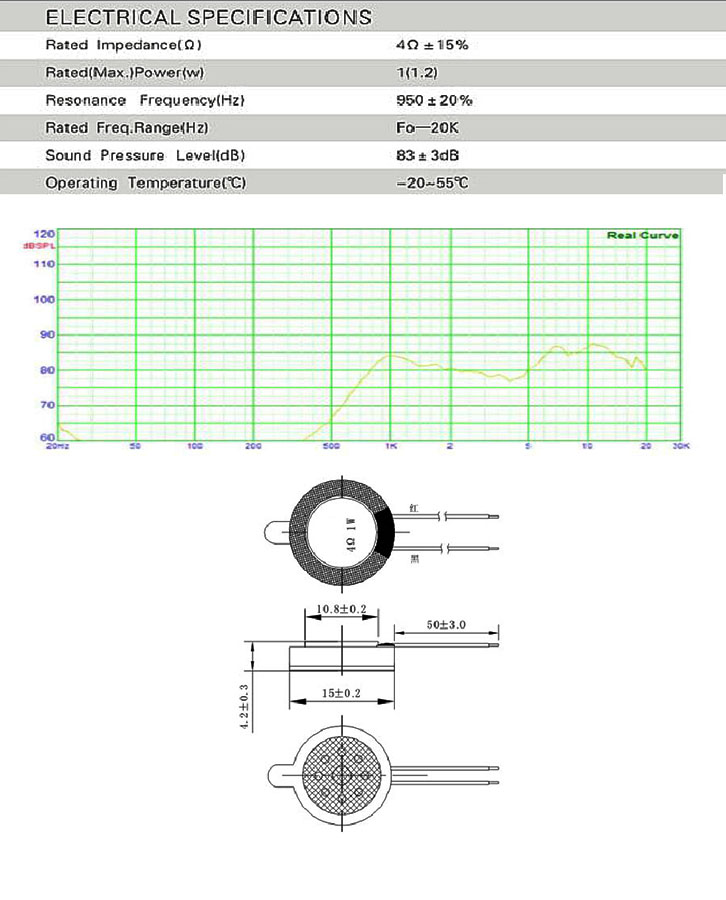Click the Sound Pressure Level(dB) label

(x=145, y=156)
